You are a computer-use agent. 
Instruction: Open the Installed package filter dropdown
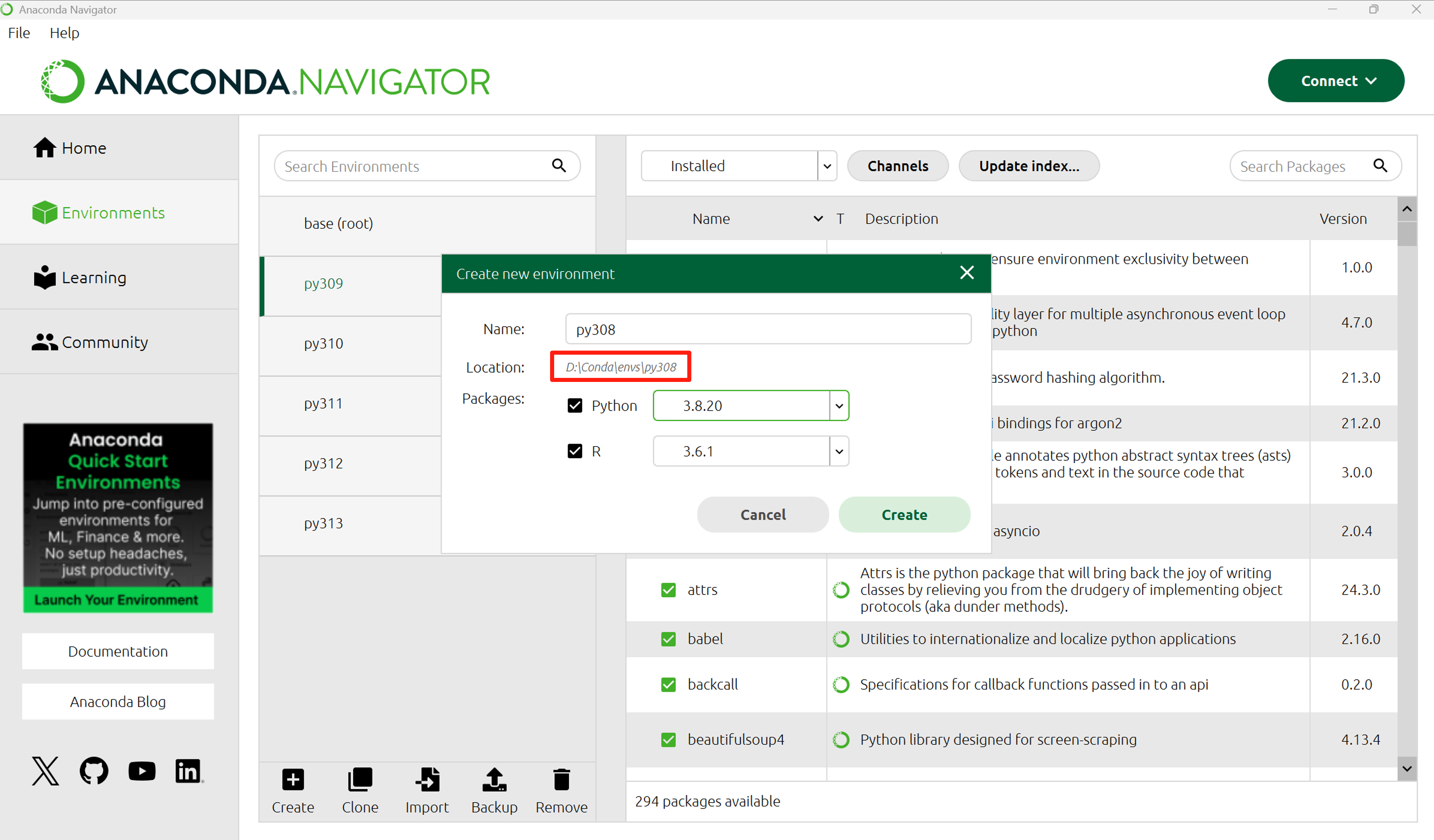pos(738,165)
